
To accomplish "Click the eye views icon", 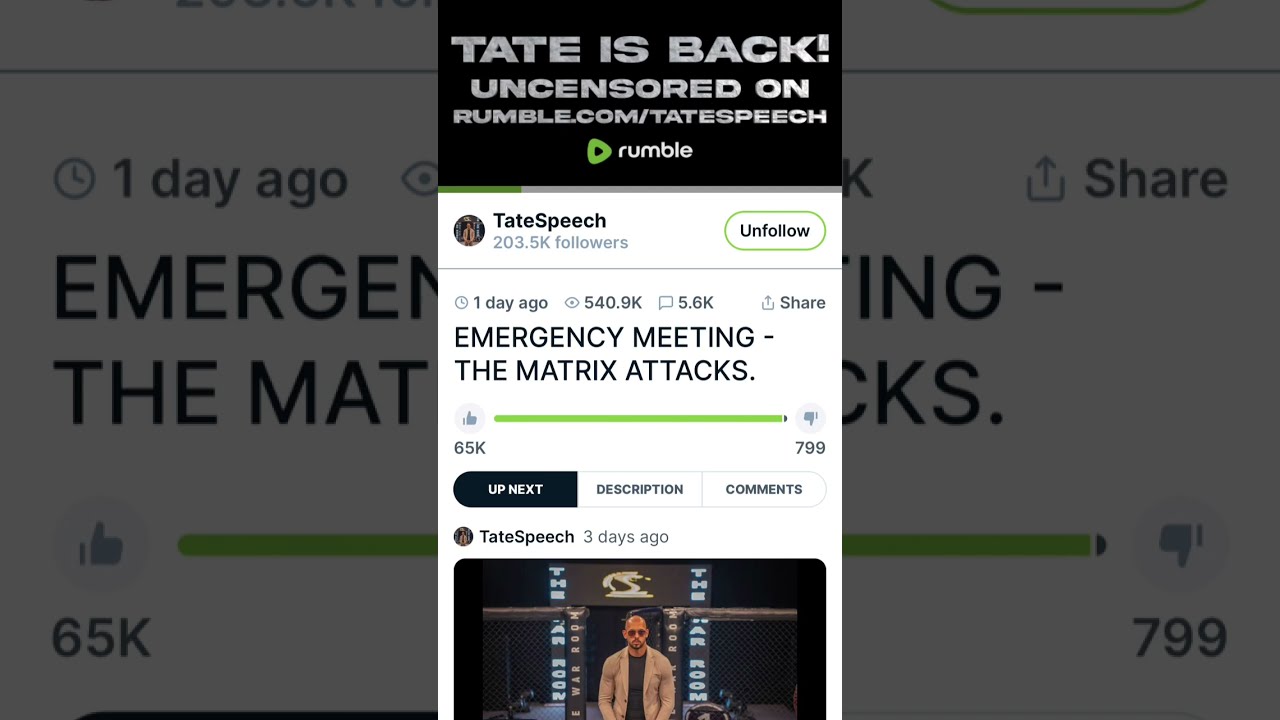I will (x=572, y=303).
